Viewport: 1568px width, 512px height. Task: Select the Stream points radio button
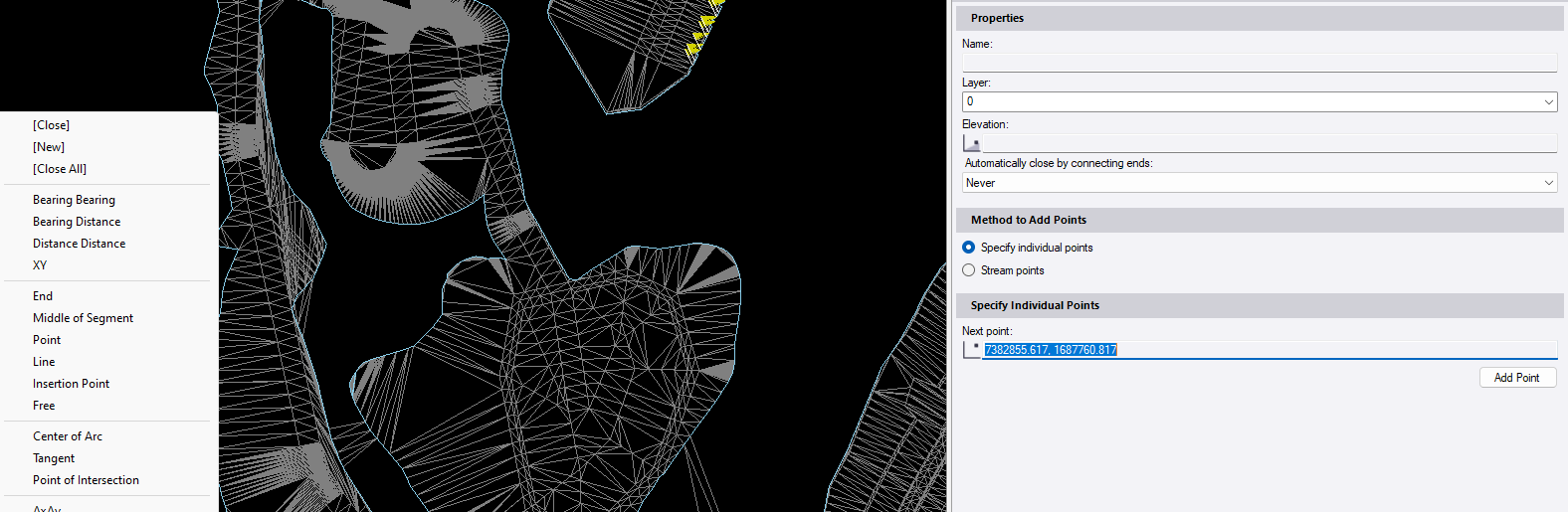pyautogui.click(x=969, y=270)
